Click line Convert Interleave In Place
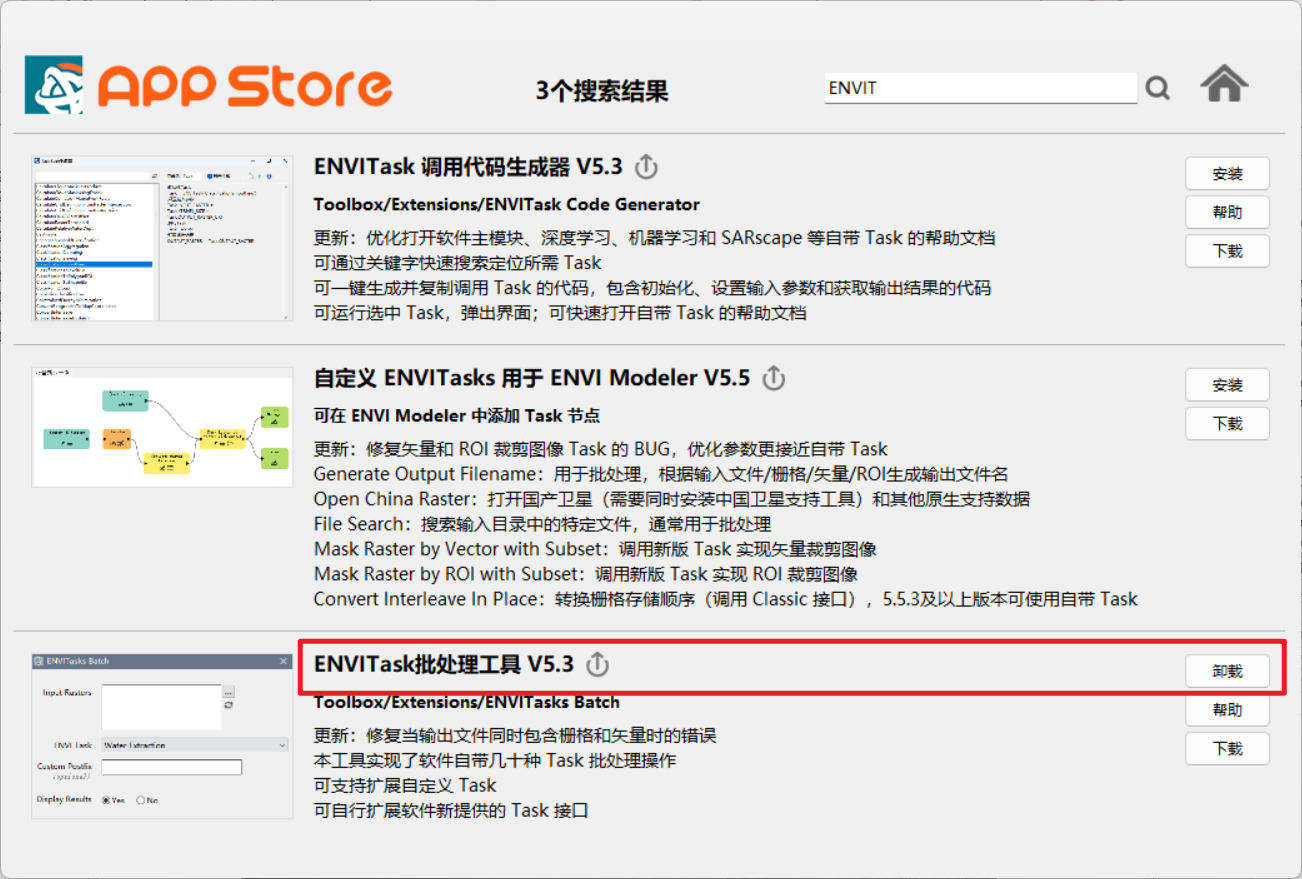The image size is (1302, 879). [726, 599]
